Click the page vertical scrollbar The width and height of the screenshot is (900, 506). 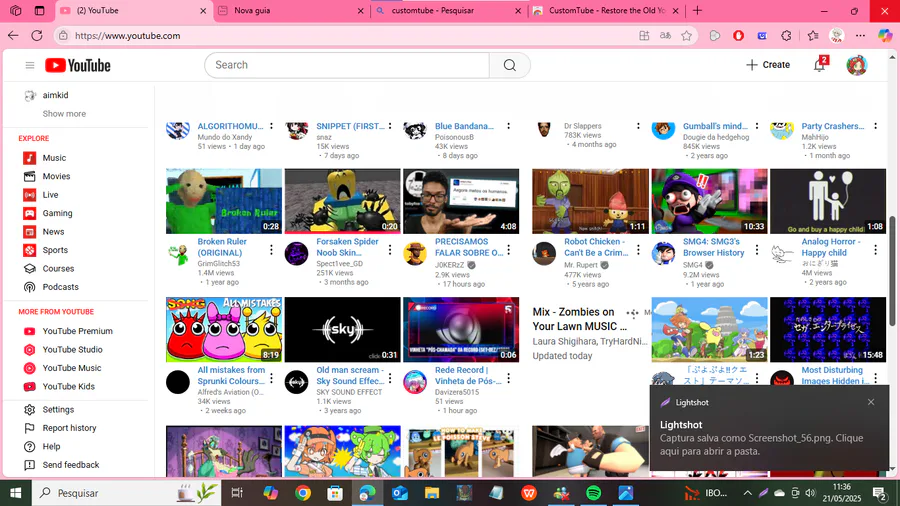tap(892, 270)
